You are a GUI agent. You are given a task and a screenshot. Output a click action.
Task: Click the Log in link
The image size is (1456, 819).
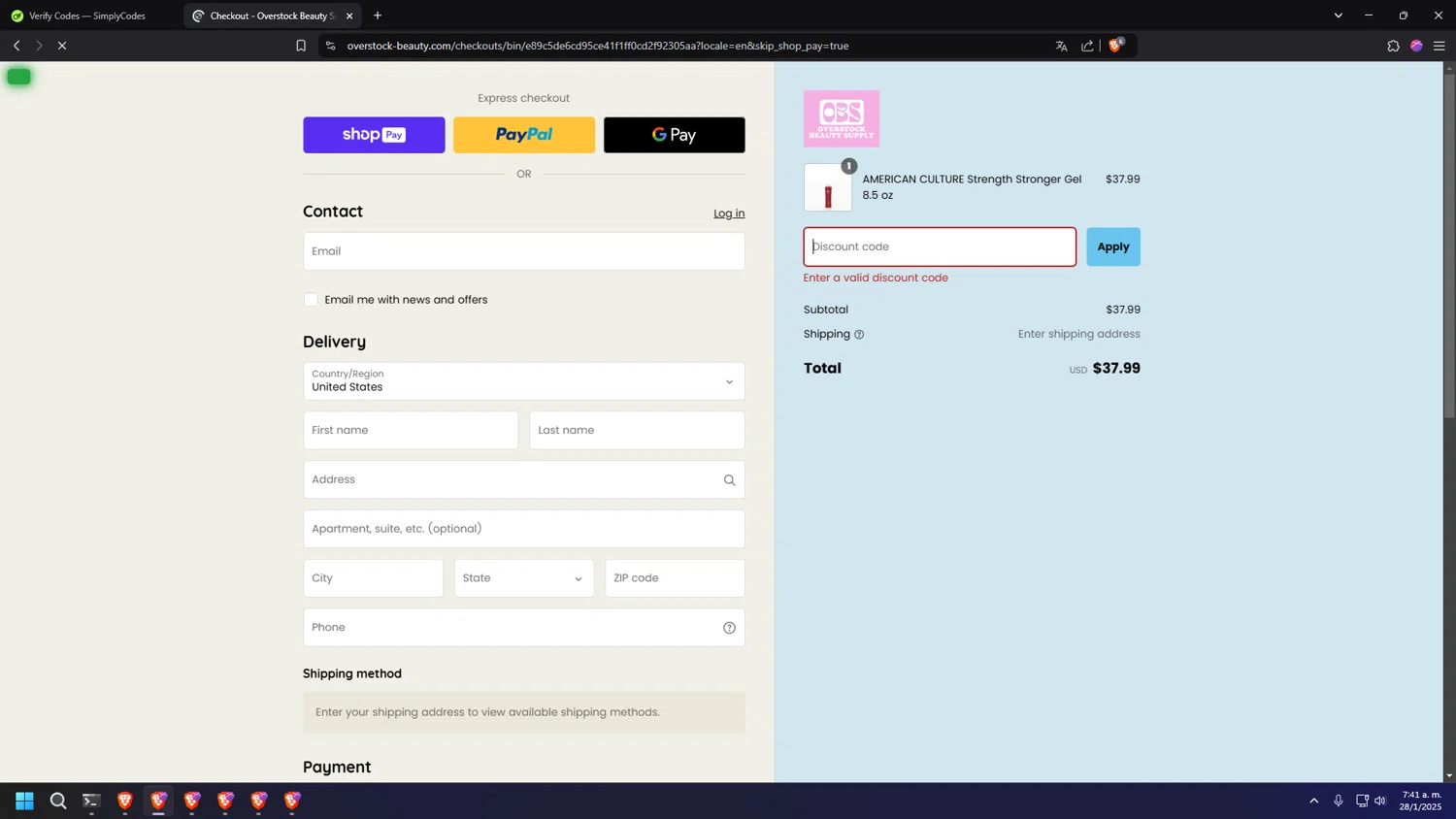point(729,213)
